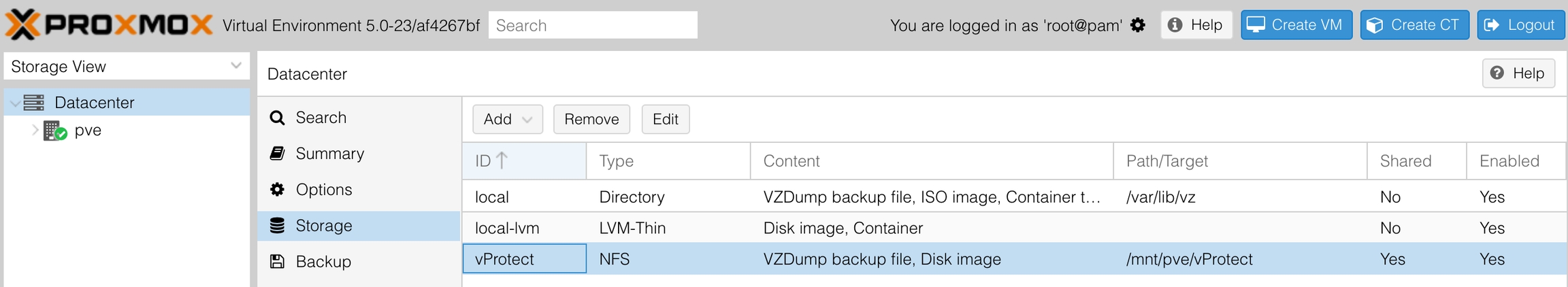Open the Search panel magnifier icon
Screen dimensions: 1568x287
[277, 118]
